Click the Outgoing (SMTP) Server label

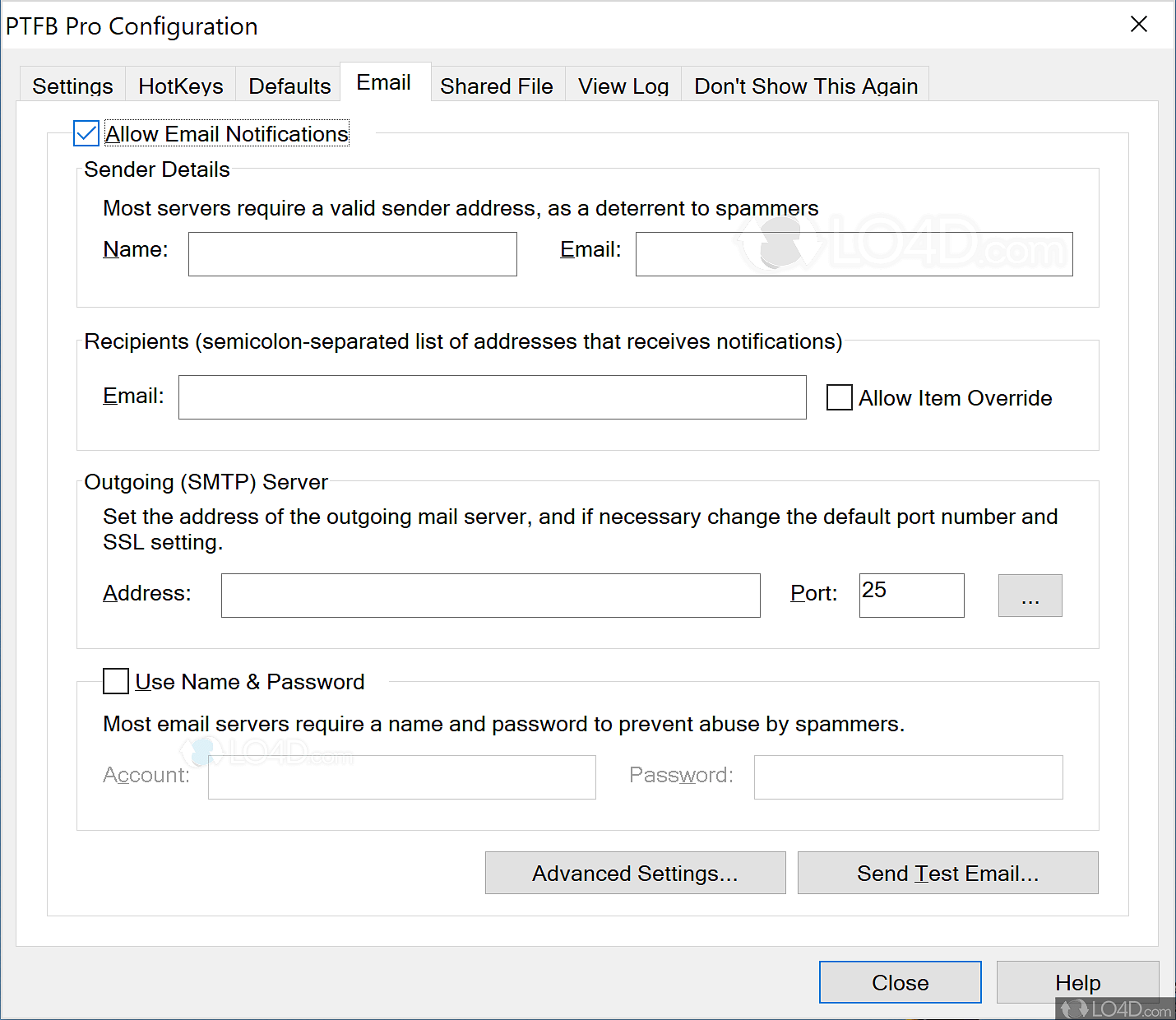(x=206, y=482)
